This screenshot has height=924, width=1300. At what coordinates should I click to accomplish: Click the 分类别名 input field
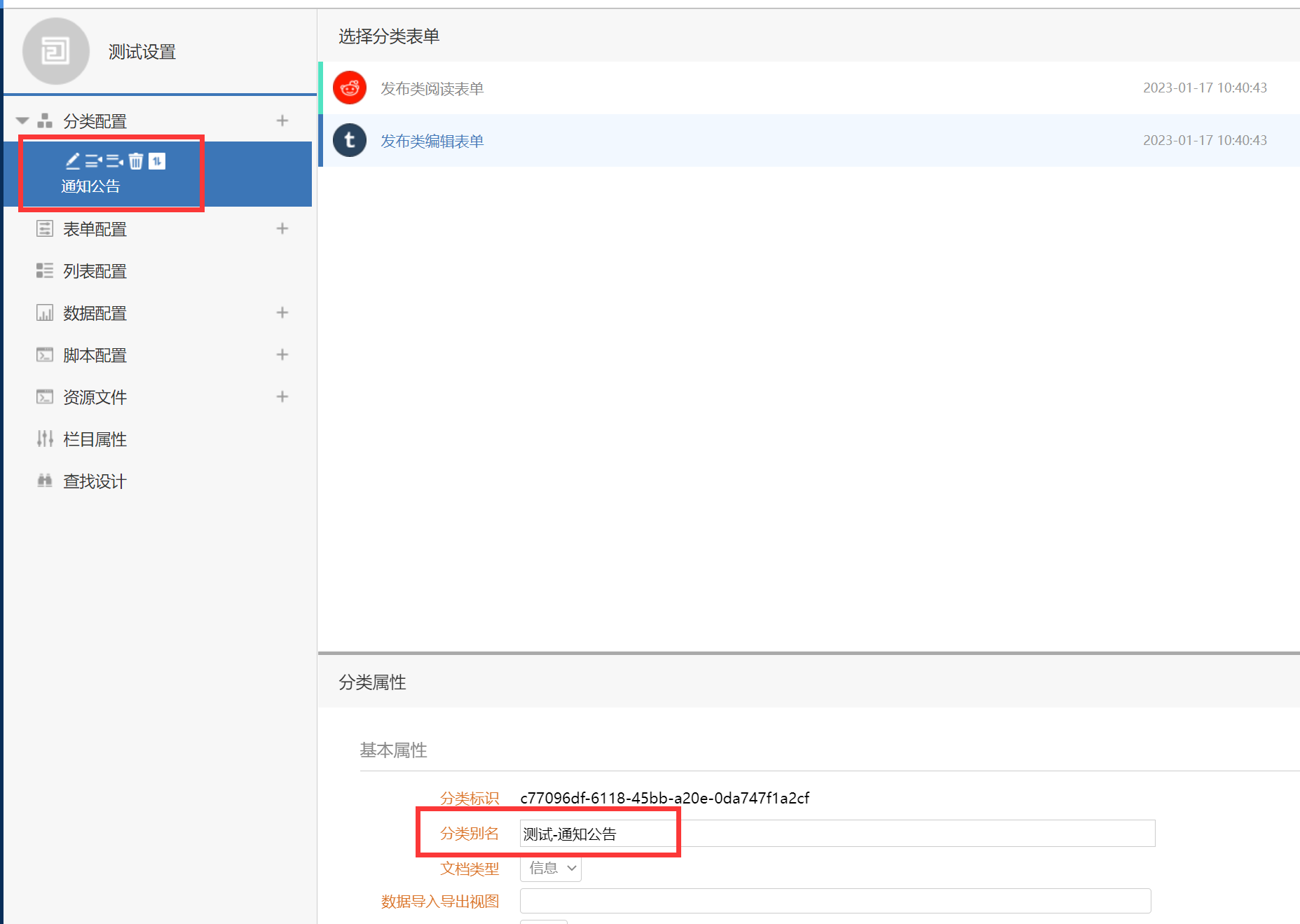837,834
